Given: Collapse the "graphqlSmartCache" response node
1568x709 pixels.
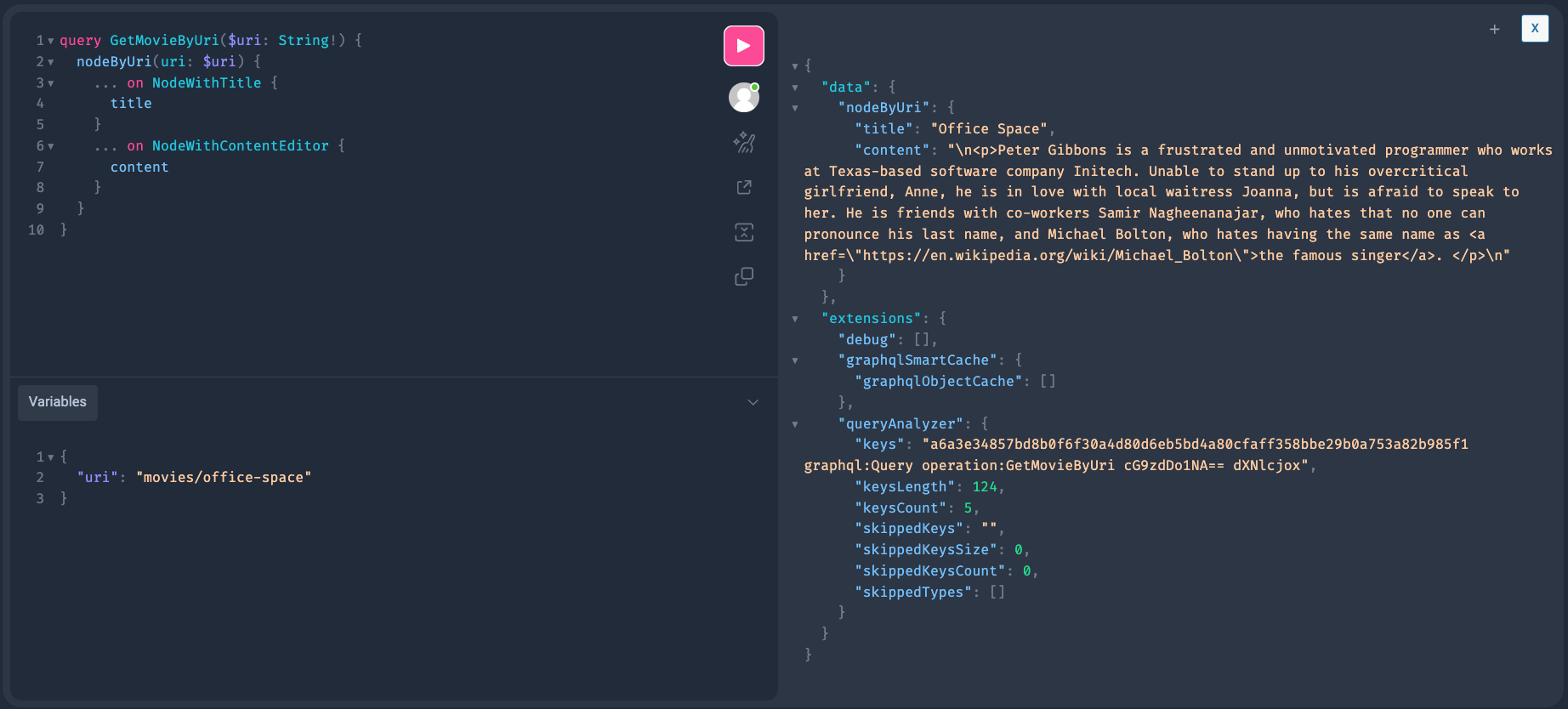Looking at the screenshot, I should [x=795, y=360].
